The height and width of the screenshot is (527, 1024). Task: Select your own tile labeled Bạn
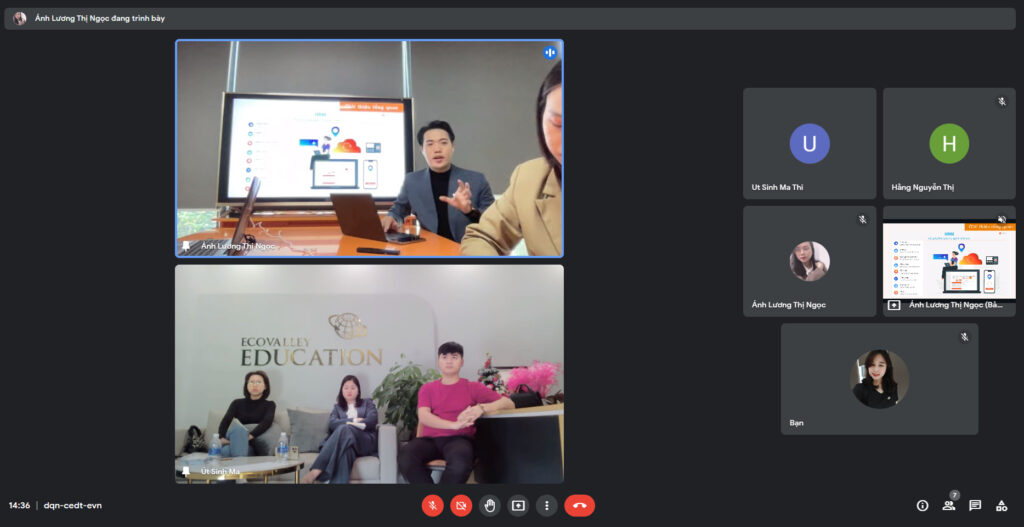[x=879, y=379]
